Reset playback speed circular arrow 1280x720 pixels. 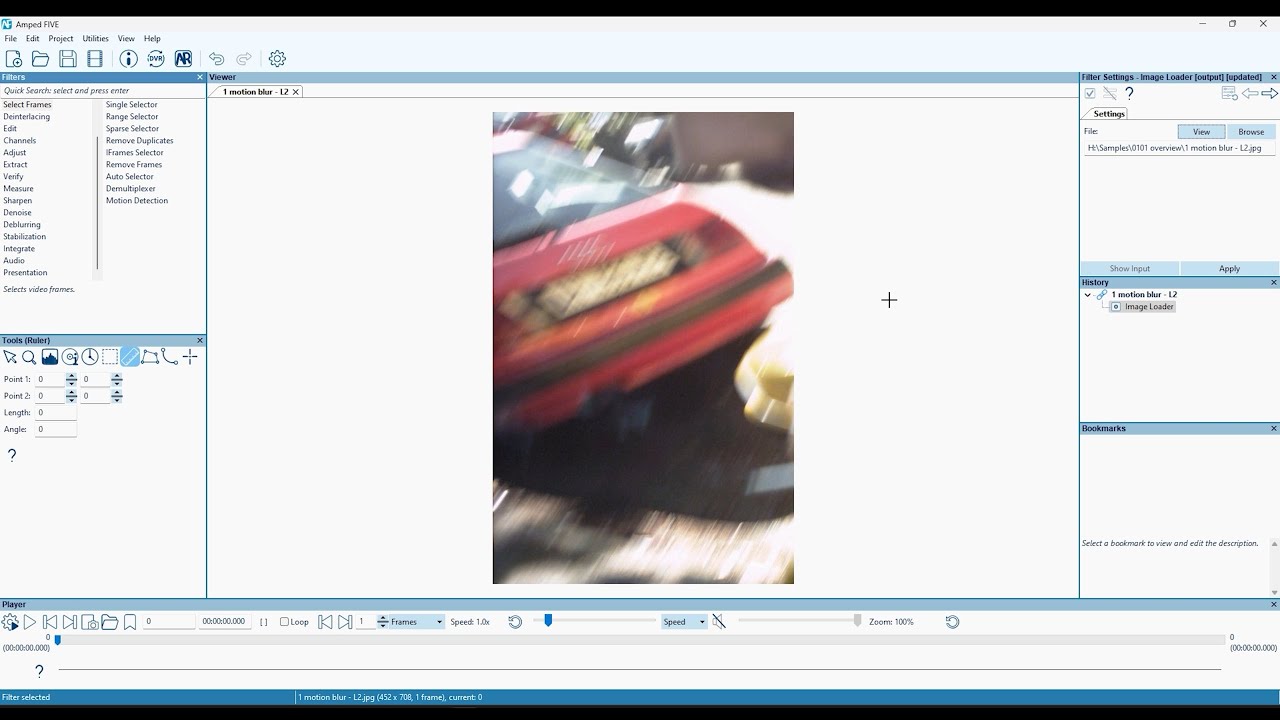pos(515,622)
